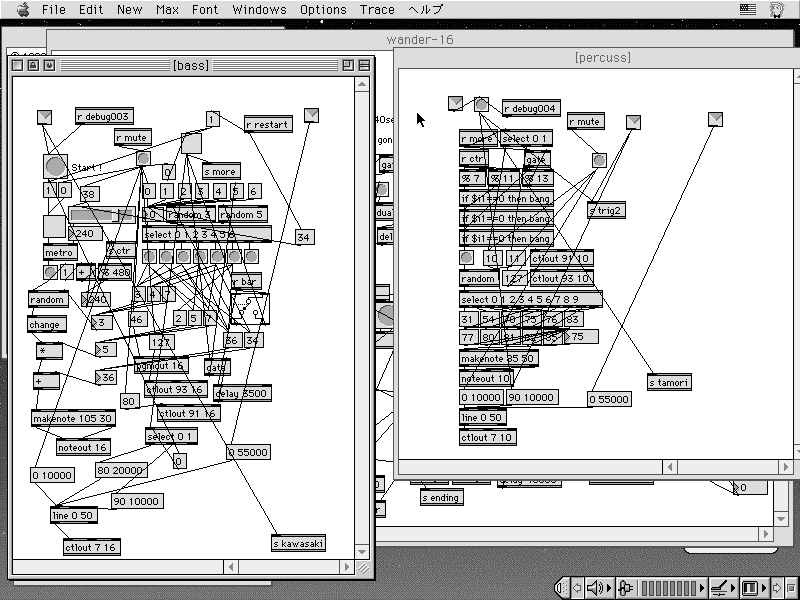Click the s tamori object in percuss

669,382
